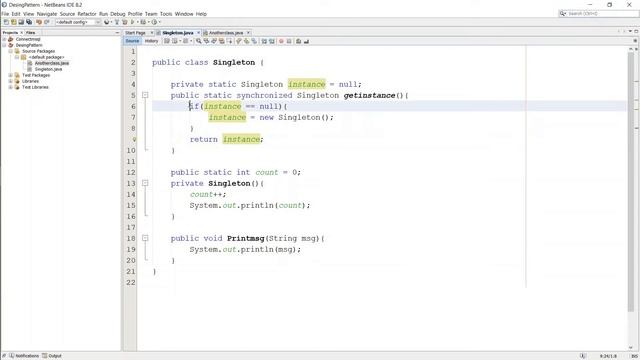Collapse the DesingPattern project node
The height and width of the screenshot is (360, 640).
coord(4,45)
